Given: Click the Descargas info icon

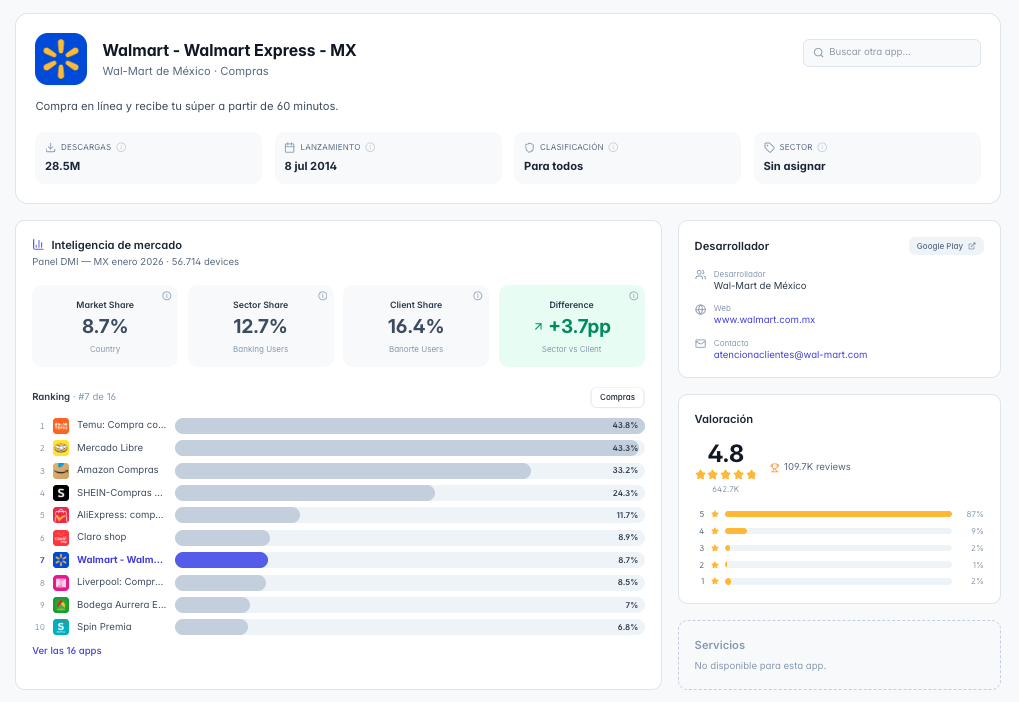Looking at the screenshot, I should [x=121, y=147].
